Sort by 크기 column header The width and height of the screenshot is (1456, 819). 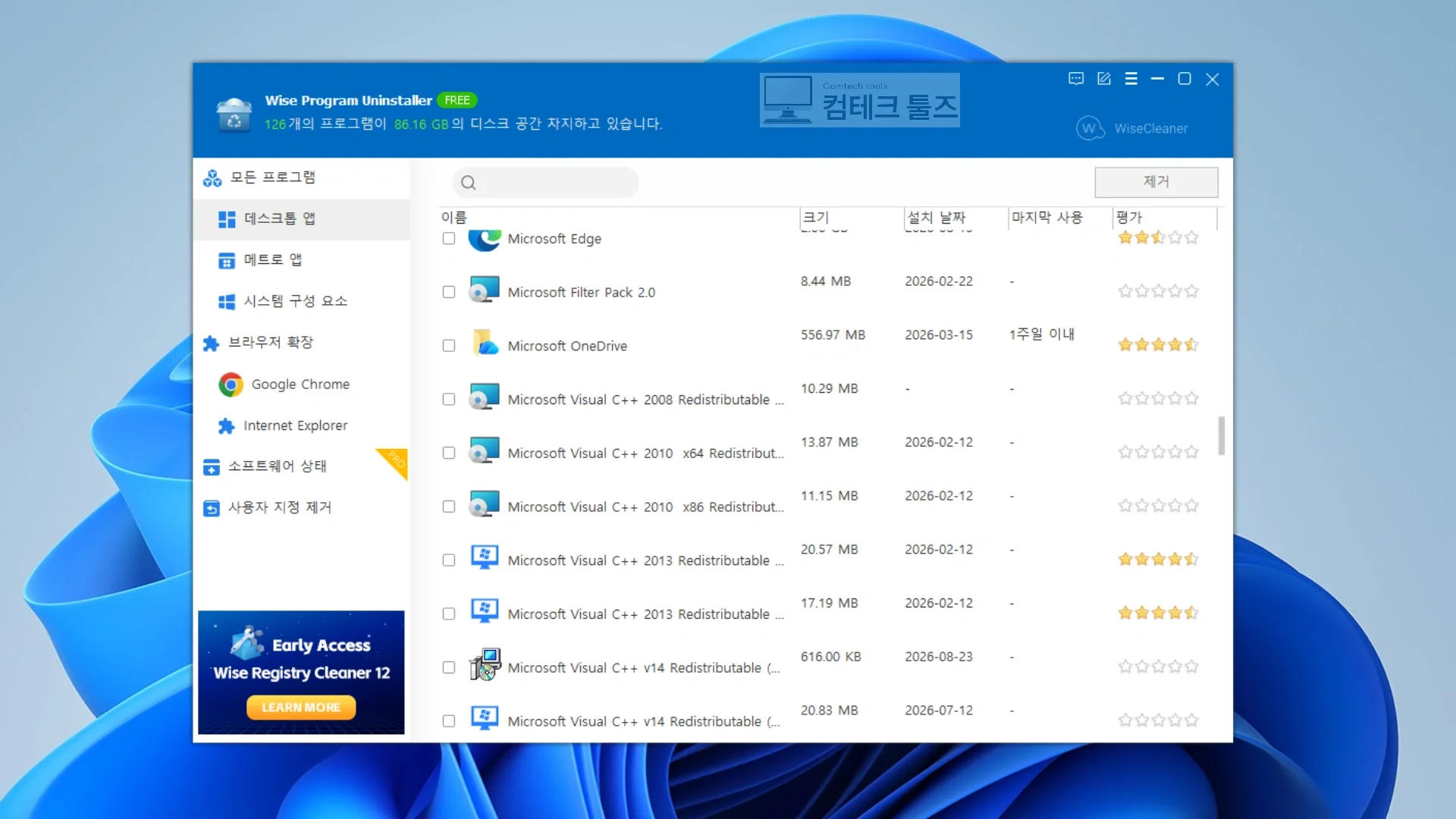point(852,218)
